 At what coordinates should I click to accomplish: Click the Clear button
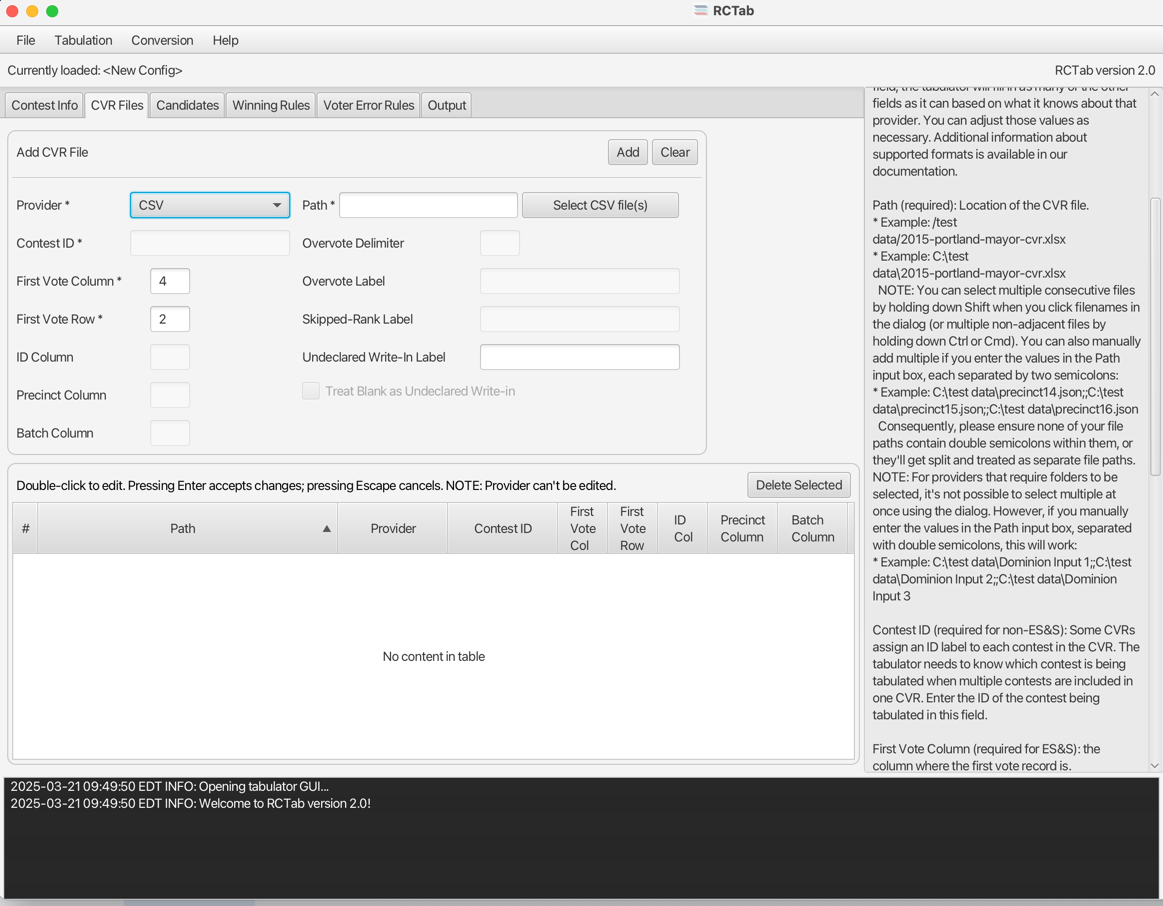click(675, 152)
